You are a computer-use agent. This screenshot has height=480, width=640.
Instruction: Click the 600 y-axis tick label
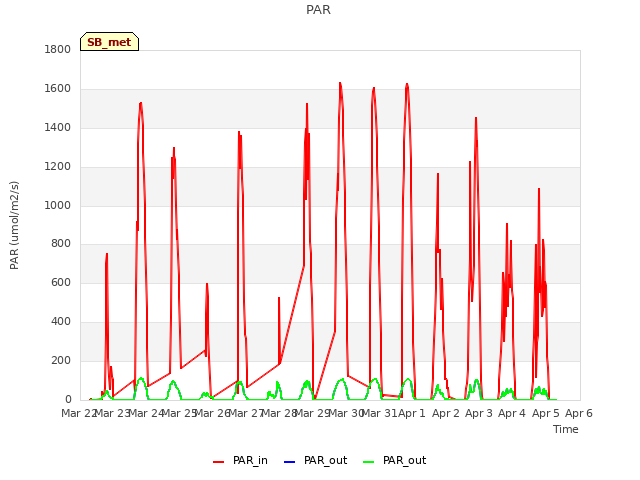61,282
